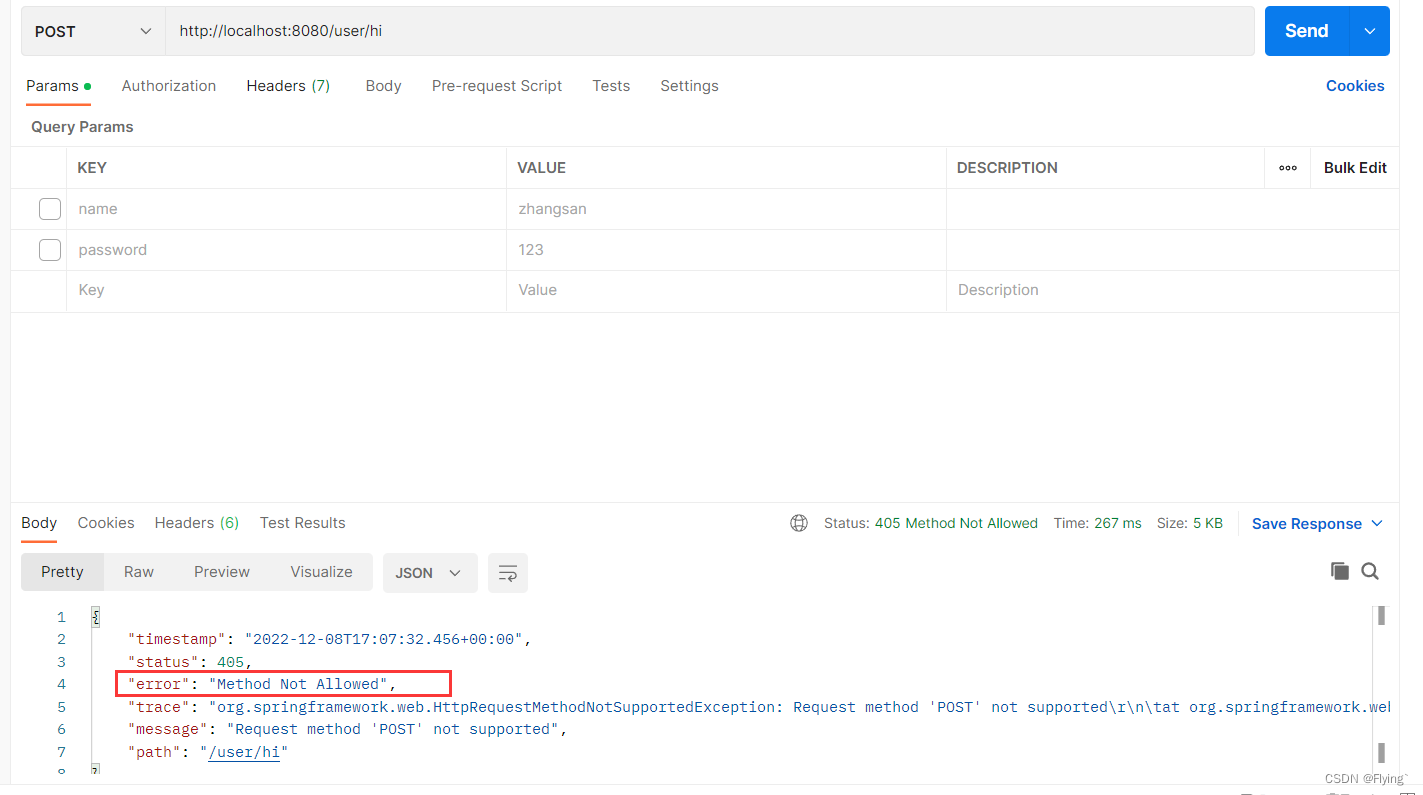Enable the name parameter checkbox
The image size is (1423, 795).
(50, 209)
